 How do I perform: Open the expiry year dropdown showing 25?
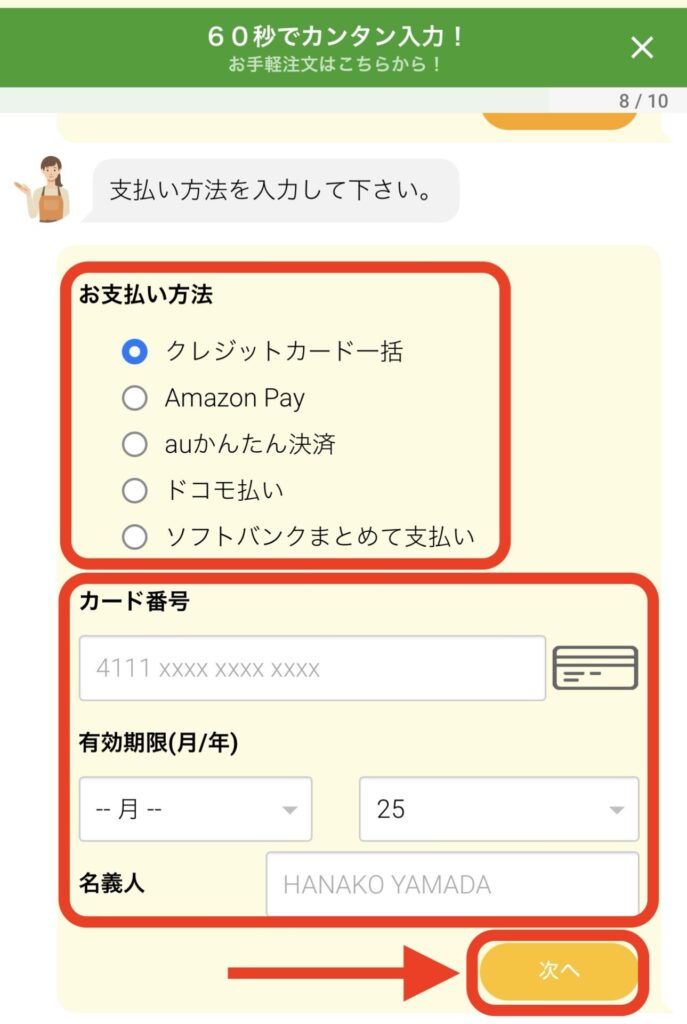(499, 809)
